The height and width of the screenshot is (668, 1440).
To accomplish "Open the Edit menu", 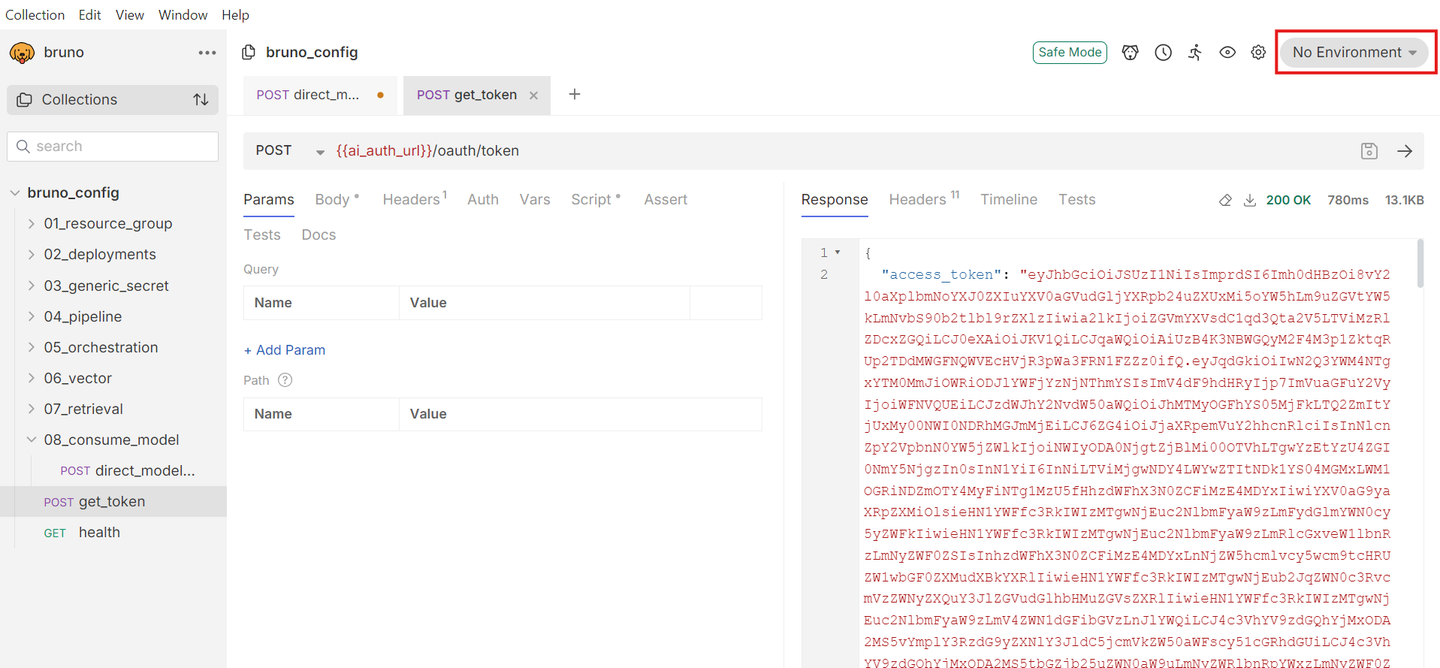I will pos(90,15).
